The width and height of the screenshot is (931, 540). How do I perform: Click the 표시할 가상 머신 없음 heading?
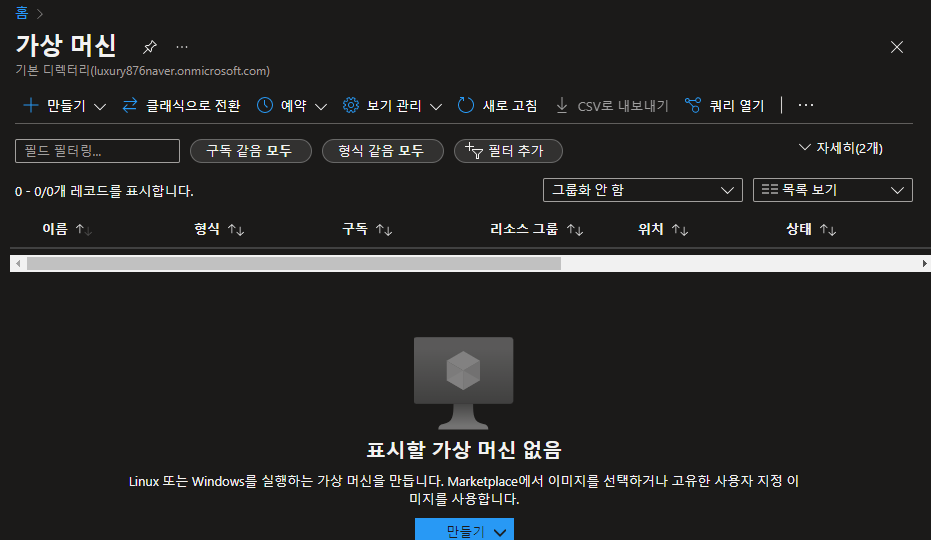click(464, 450)
